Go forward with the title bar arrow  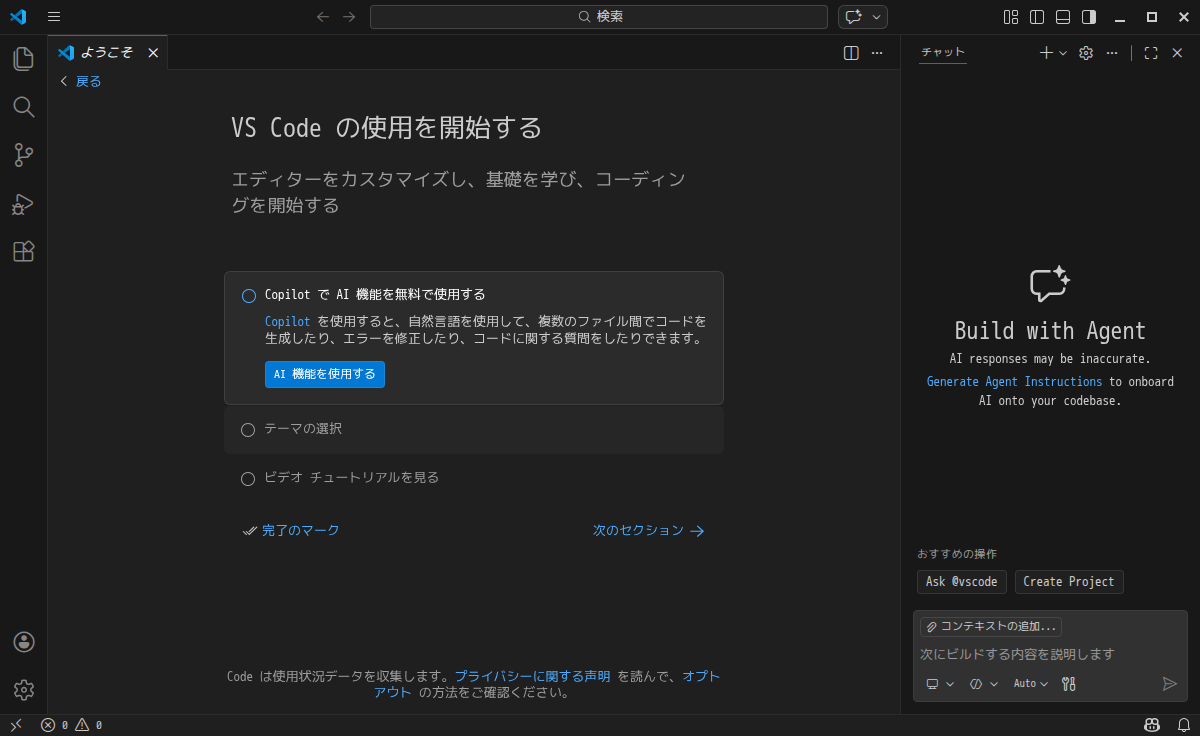(x=349, y=17)
